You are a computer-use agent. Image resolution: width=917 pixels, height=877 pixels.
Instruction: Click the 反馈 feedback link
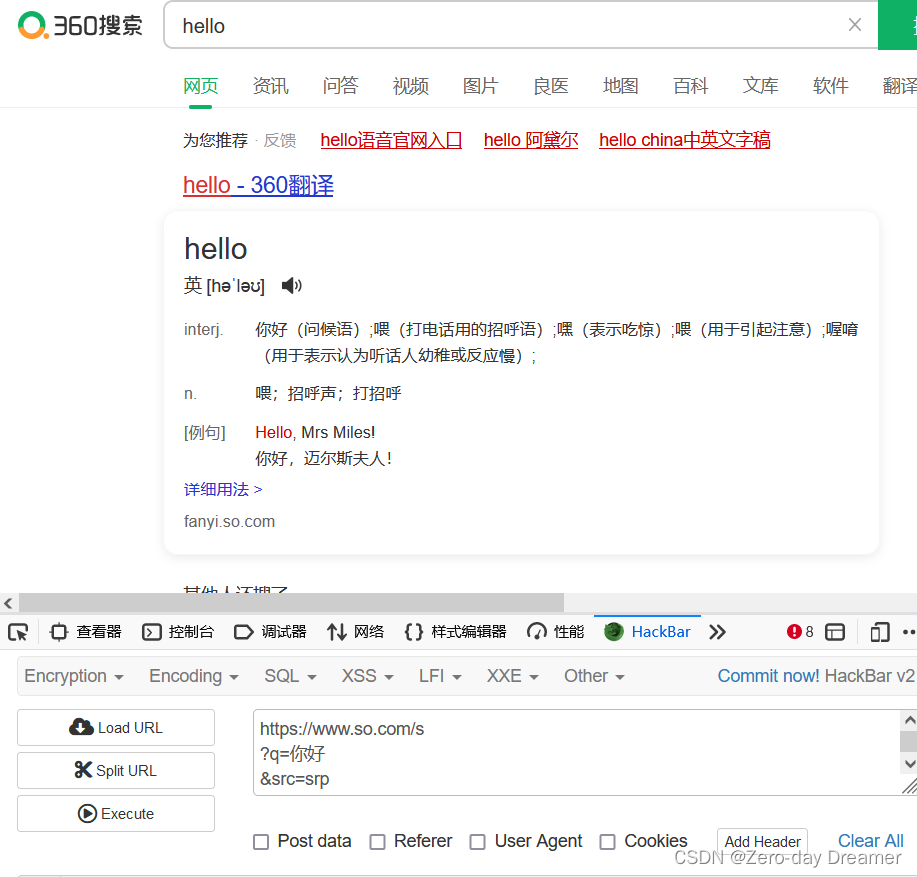coord(280,140)
